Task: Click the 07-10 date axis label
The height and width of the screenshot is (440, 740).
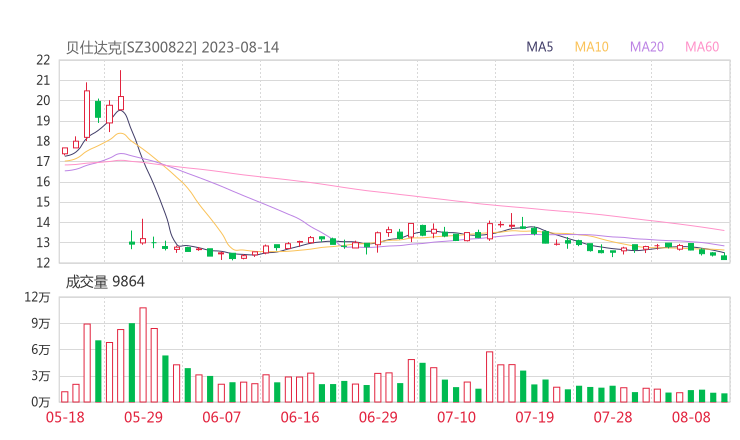Action: [x=456, y=417]
